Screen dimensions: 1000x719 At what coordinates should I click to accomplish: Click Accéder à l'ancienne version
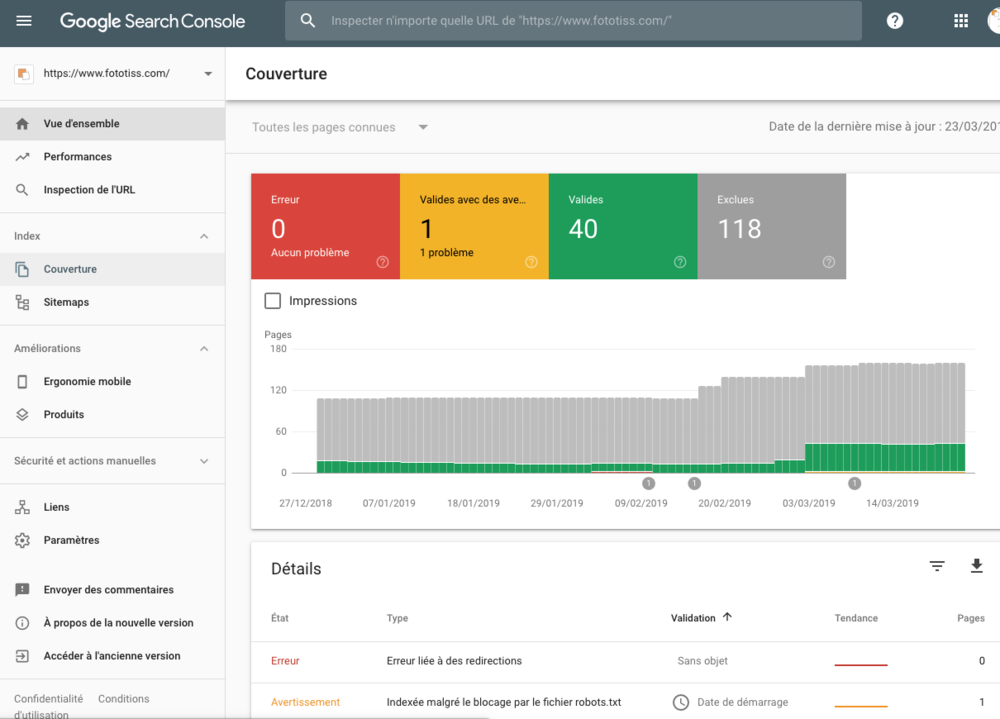click(x=111, y=656)
